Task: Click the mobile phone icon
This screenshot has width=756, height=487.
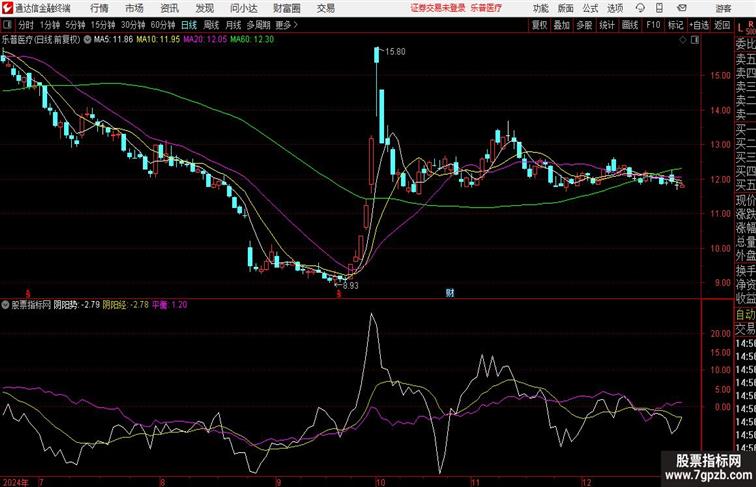Action: (x=660, y=8)
